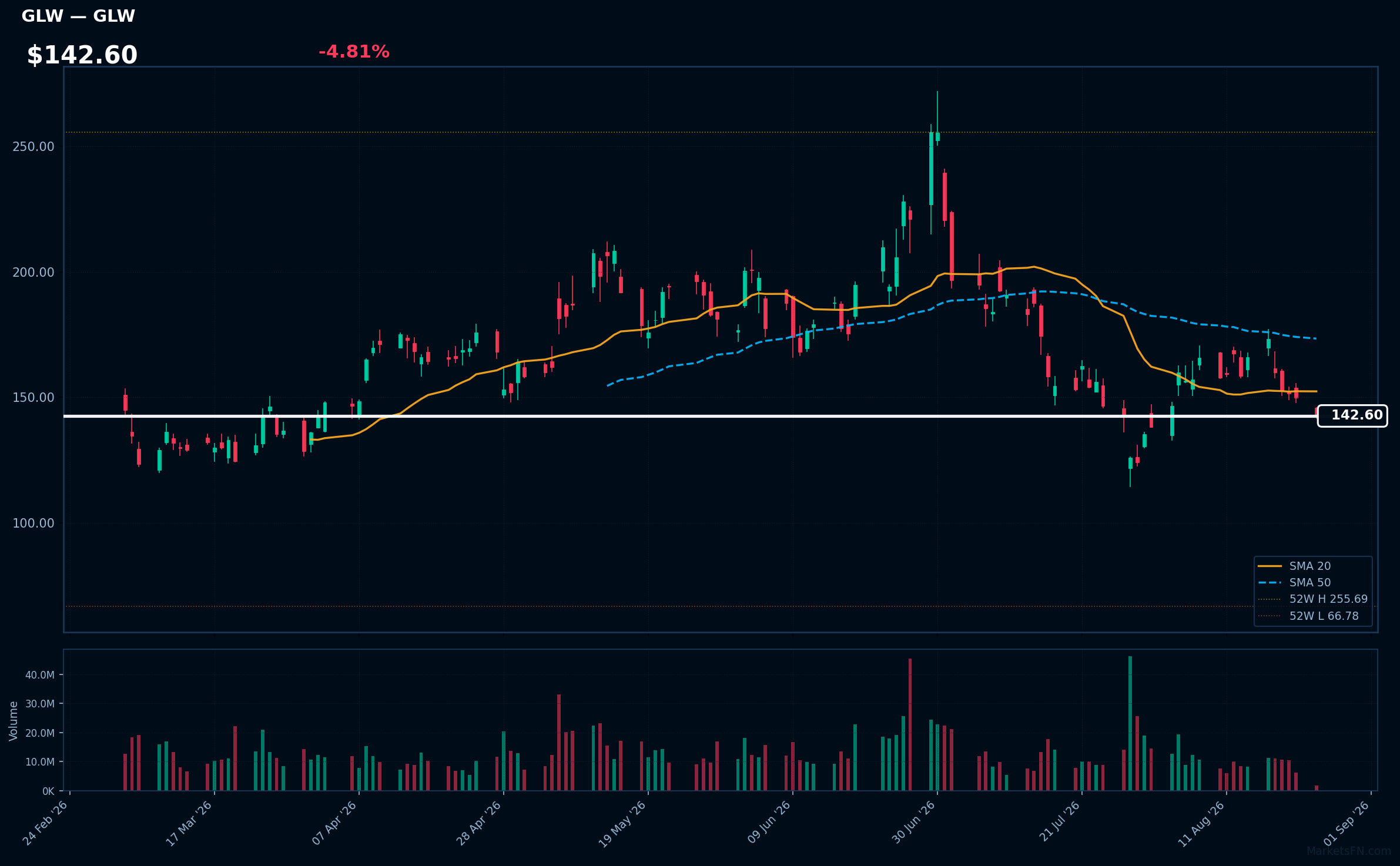
Task: Click the 0K volume axis label
Action: tap(48, 791)
